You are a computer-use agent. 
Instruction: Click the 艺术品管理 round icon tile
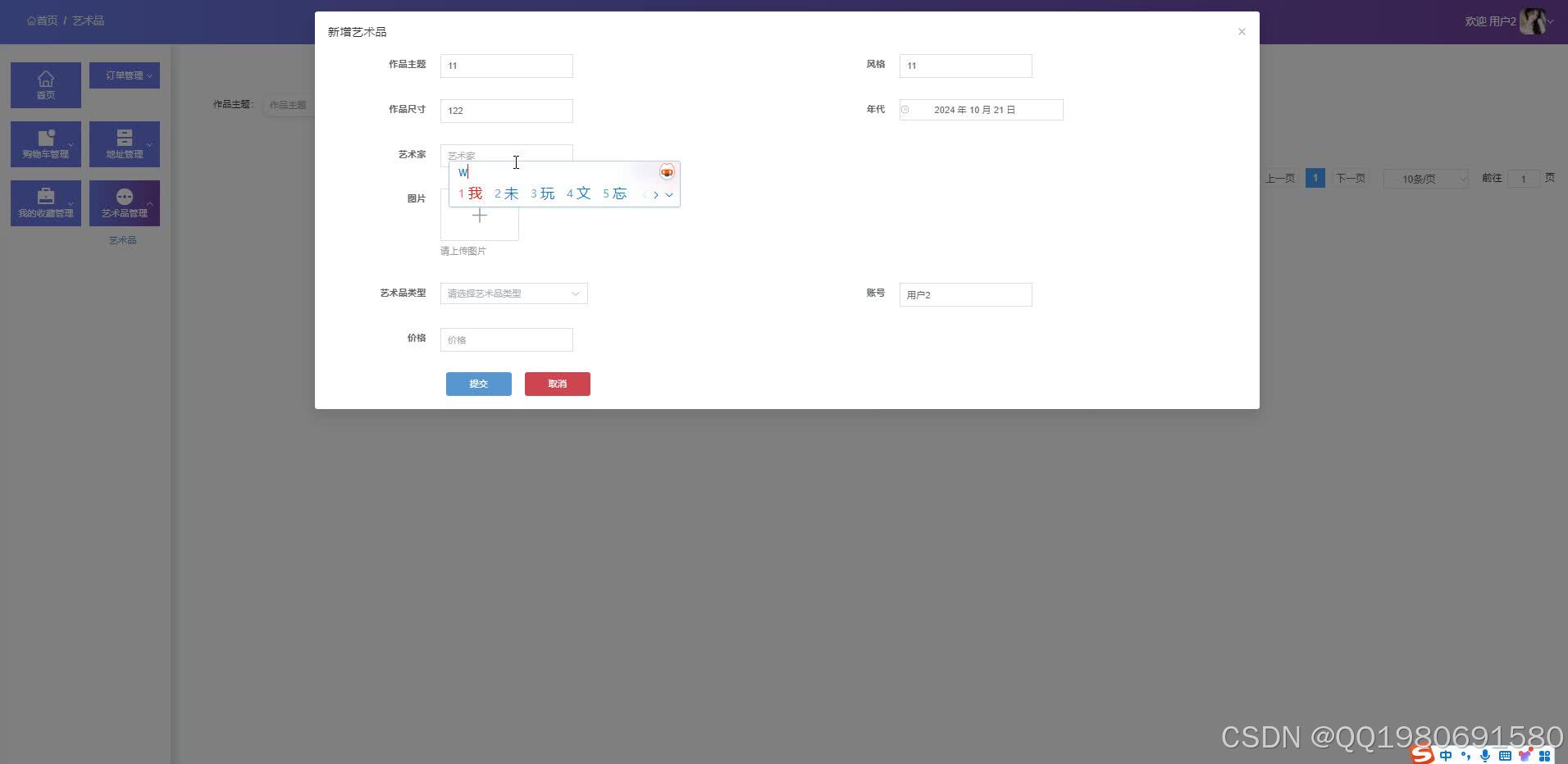click(125, 202)
